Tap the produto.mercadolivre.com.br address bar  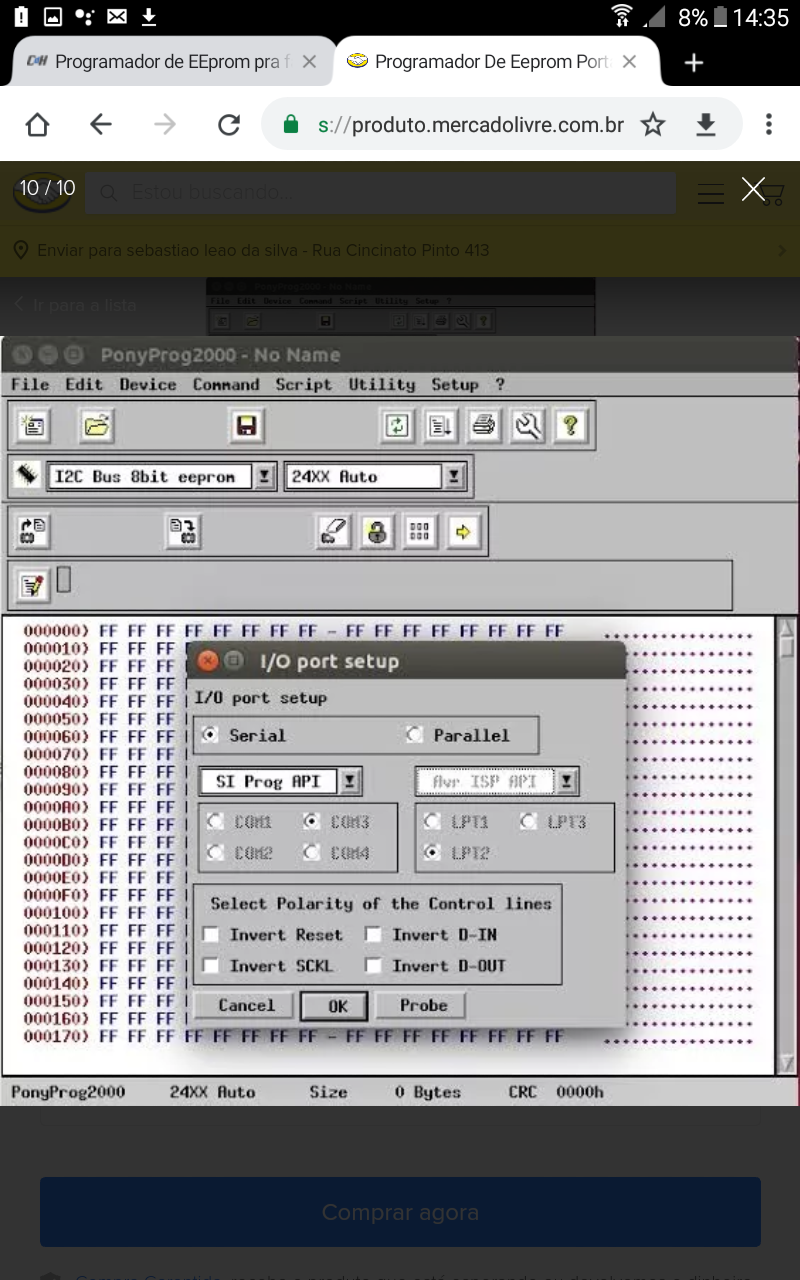pyautogui.click(x=470, y=124)
